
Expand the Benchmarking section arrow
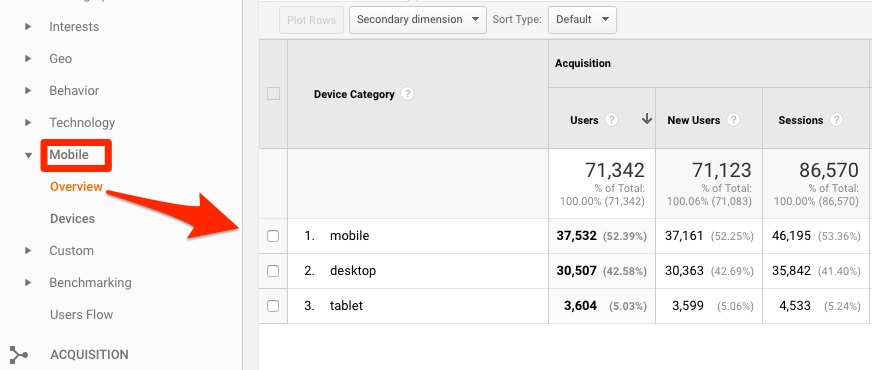28,283
